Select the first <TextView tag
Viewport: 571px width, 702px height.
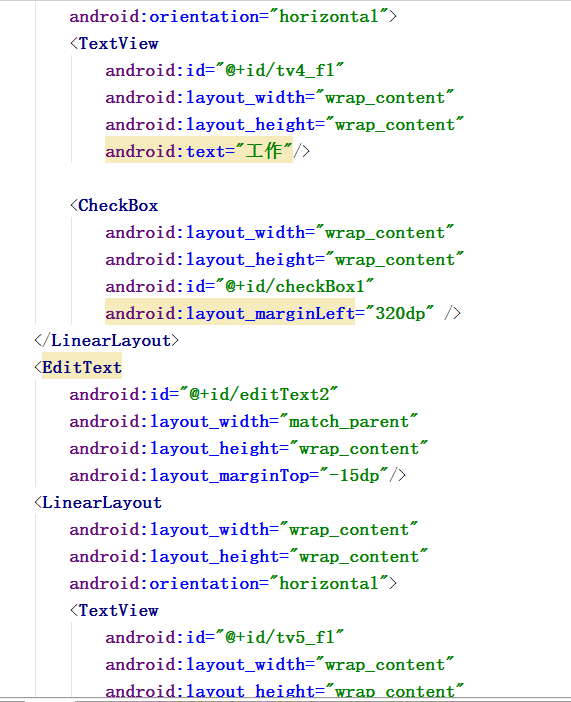point(114,44)
